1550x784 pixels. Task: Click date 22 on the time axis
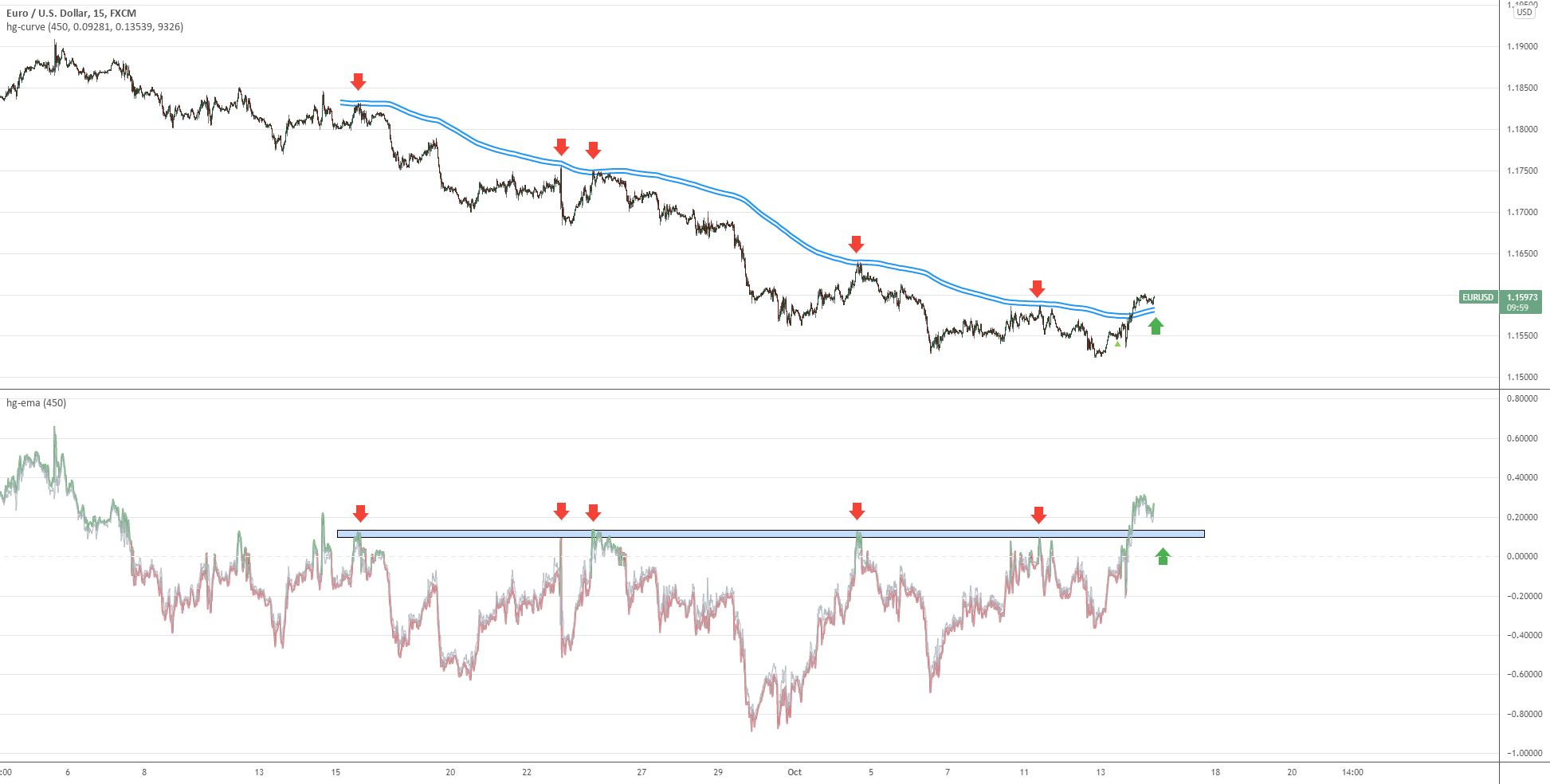click(527, 772)
